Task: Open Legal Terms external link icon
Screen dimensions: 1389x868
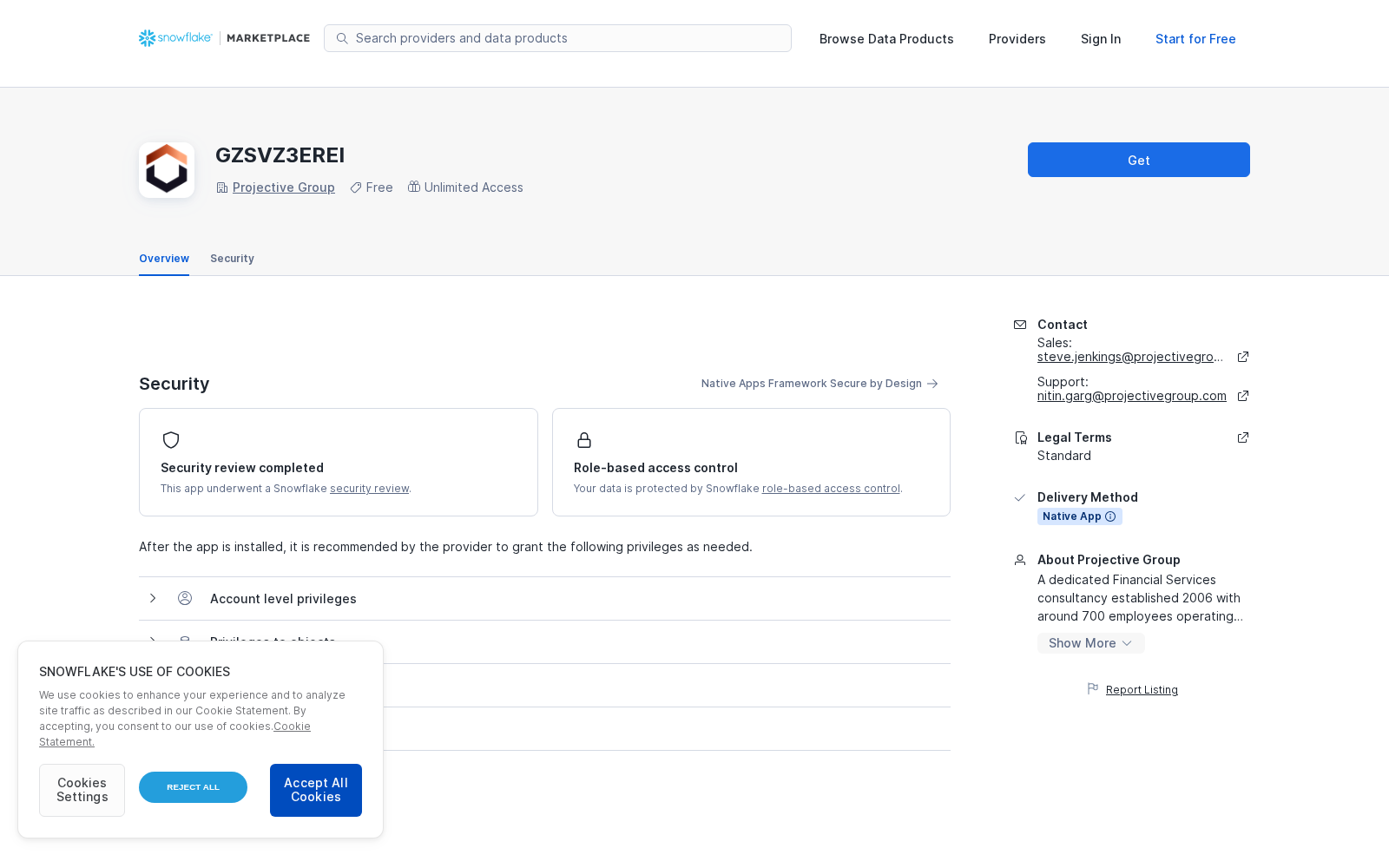Action: coord(1243,437)
